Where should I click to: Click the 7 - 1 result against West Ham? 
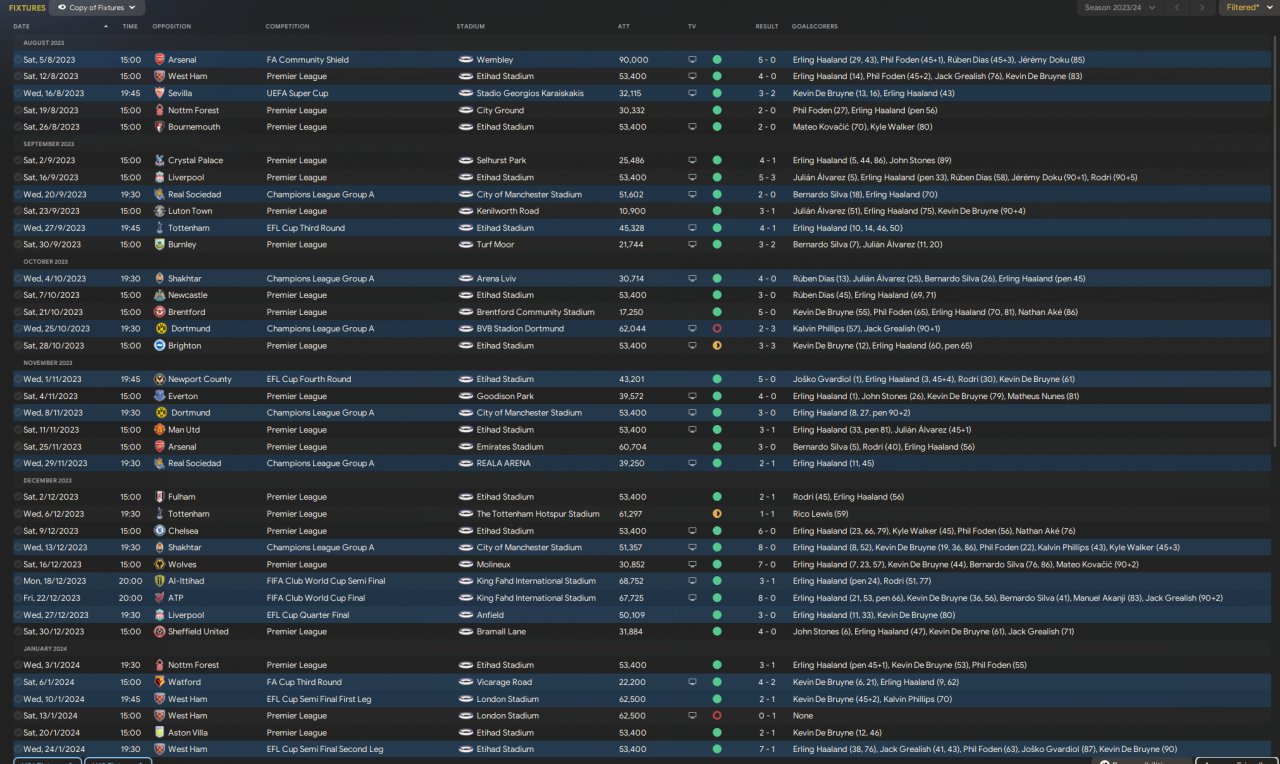(x=767, y=749)
